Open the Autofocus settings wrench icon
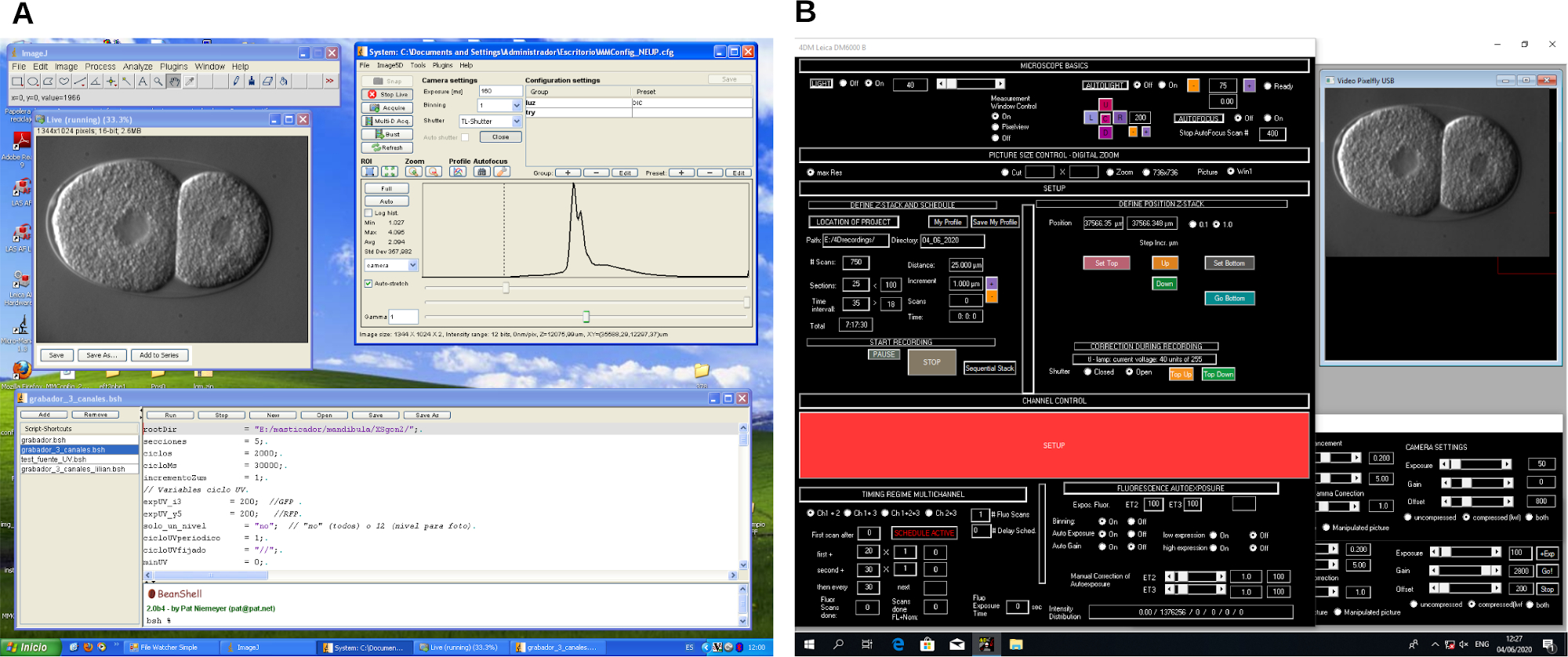This screenshot has height=657, width=1568. [502, 172]
